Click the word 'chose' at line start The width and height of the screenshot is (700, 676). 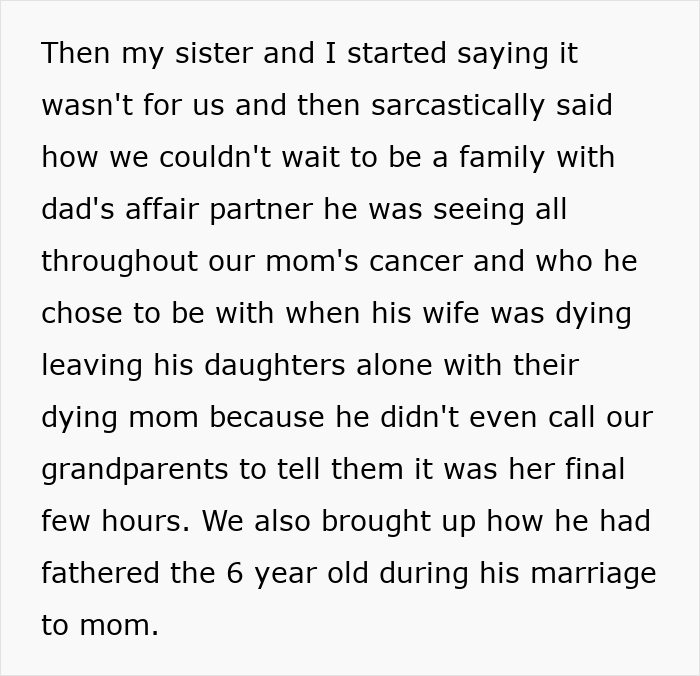click(82, 313)
